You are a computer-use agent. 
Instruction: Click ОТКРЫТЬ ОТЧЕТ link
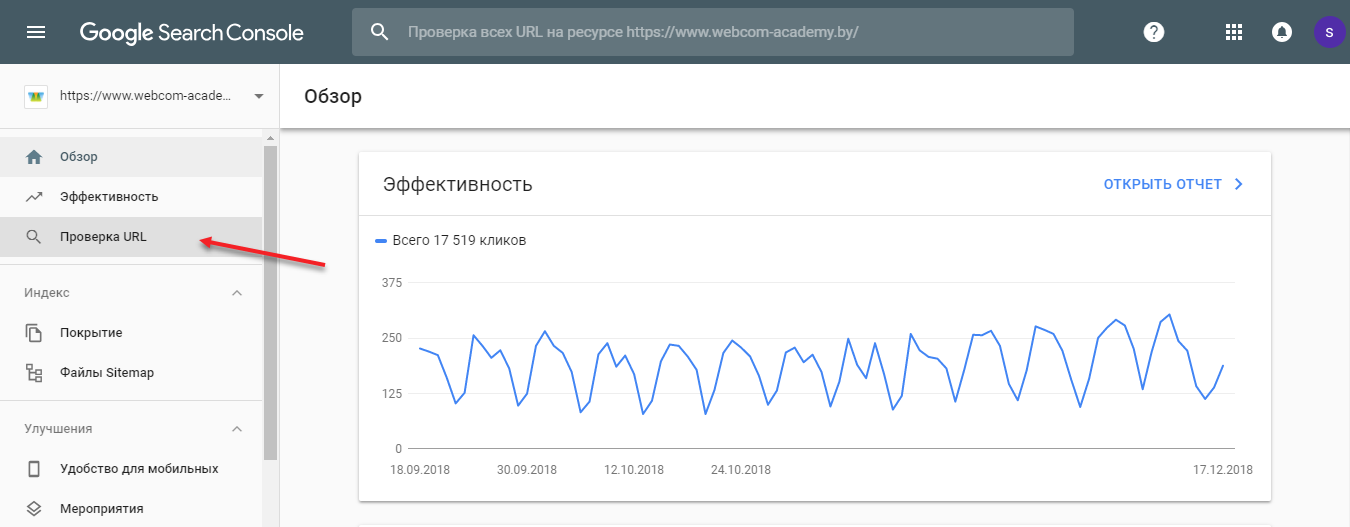point(1162,185)
